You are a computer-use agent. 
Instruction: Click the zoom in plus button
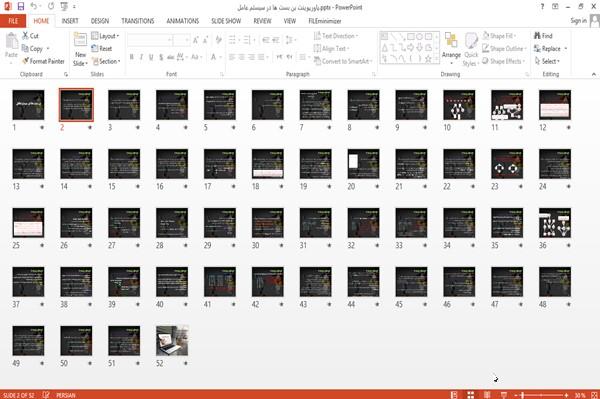(x=566, y=395)
